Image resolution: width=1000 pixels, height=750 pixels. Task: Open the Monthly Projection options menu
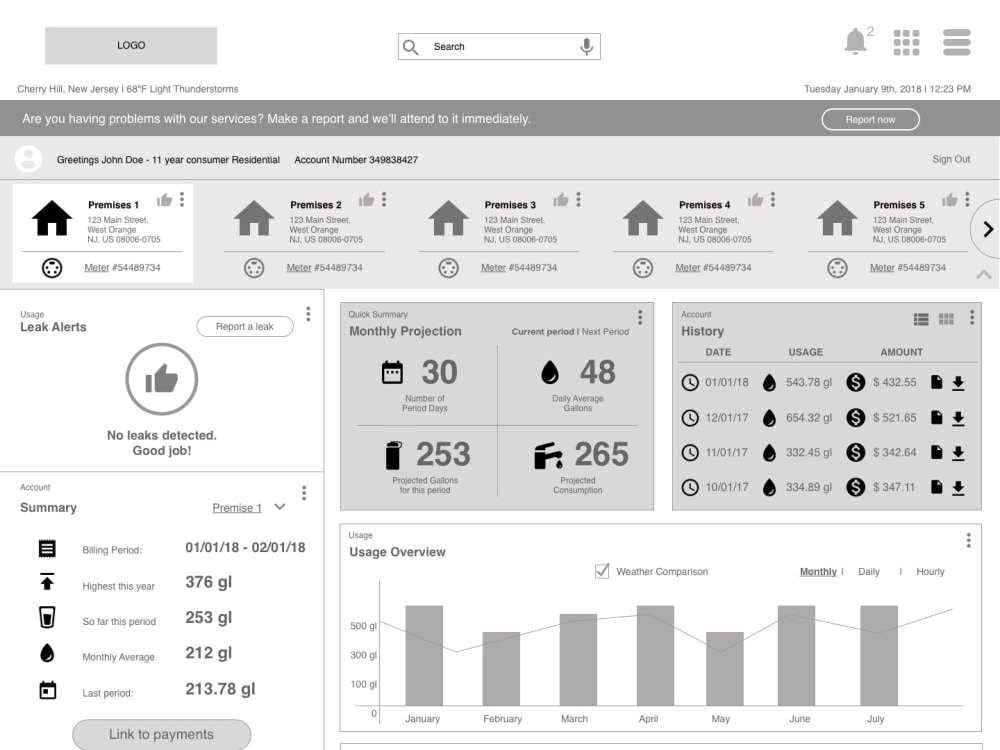pos(640,317)
